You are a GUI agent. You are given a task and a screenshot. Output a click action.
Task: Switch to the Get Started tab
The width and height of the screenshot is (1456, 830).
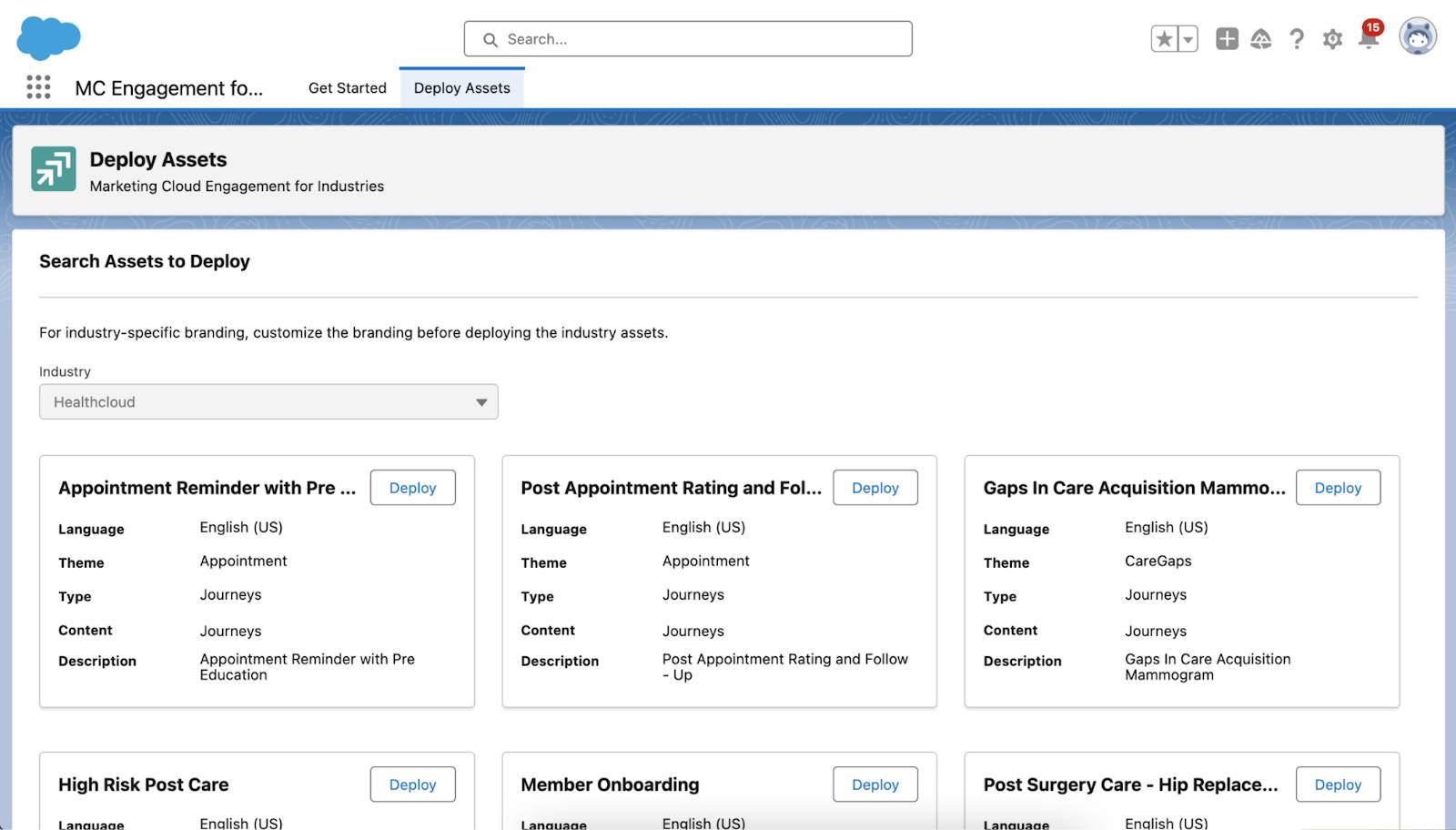click(x=348, y=88)
